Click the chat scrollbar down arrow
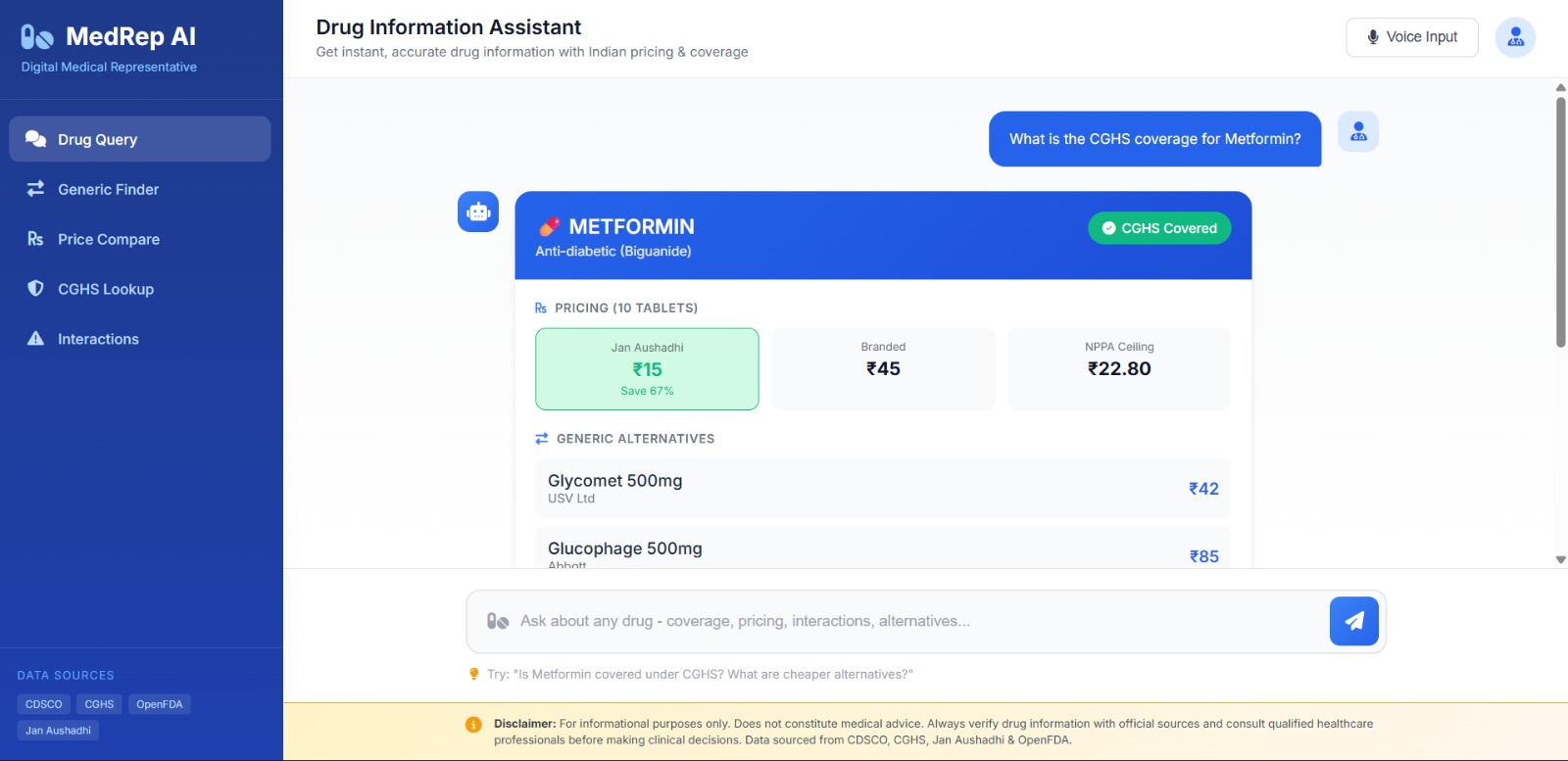 click(x=1560, y=560)
